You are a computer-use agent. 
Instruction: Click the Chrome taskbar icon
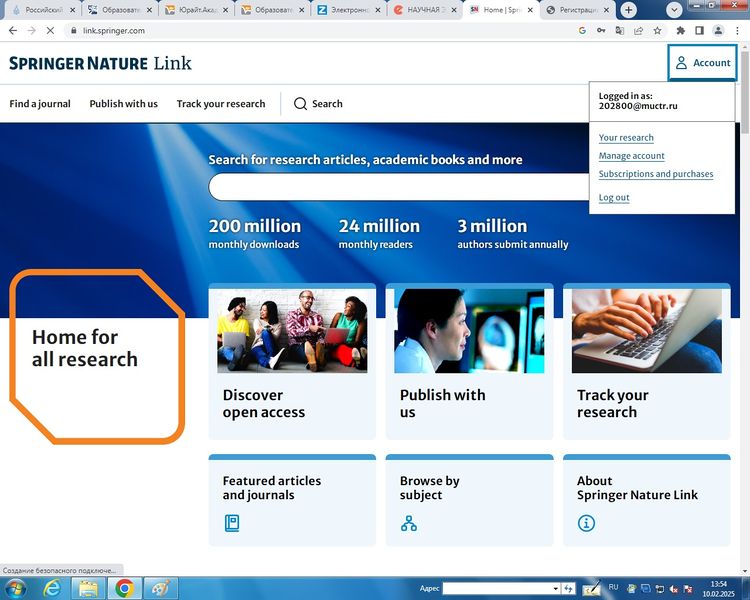click(x=124, y=588)
